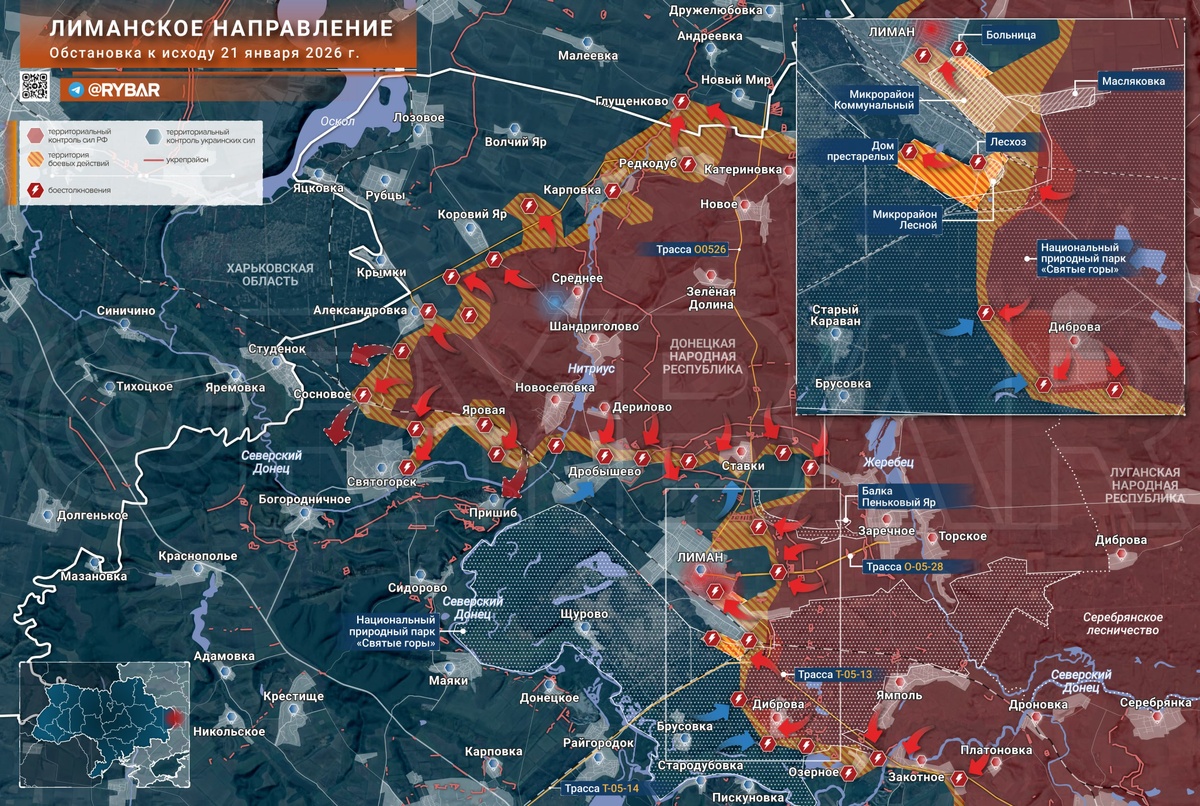This screenshot has width=1200, height=806.
Task: Click the clash icon next to Святогорск
Action: (406, 467)
